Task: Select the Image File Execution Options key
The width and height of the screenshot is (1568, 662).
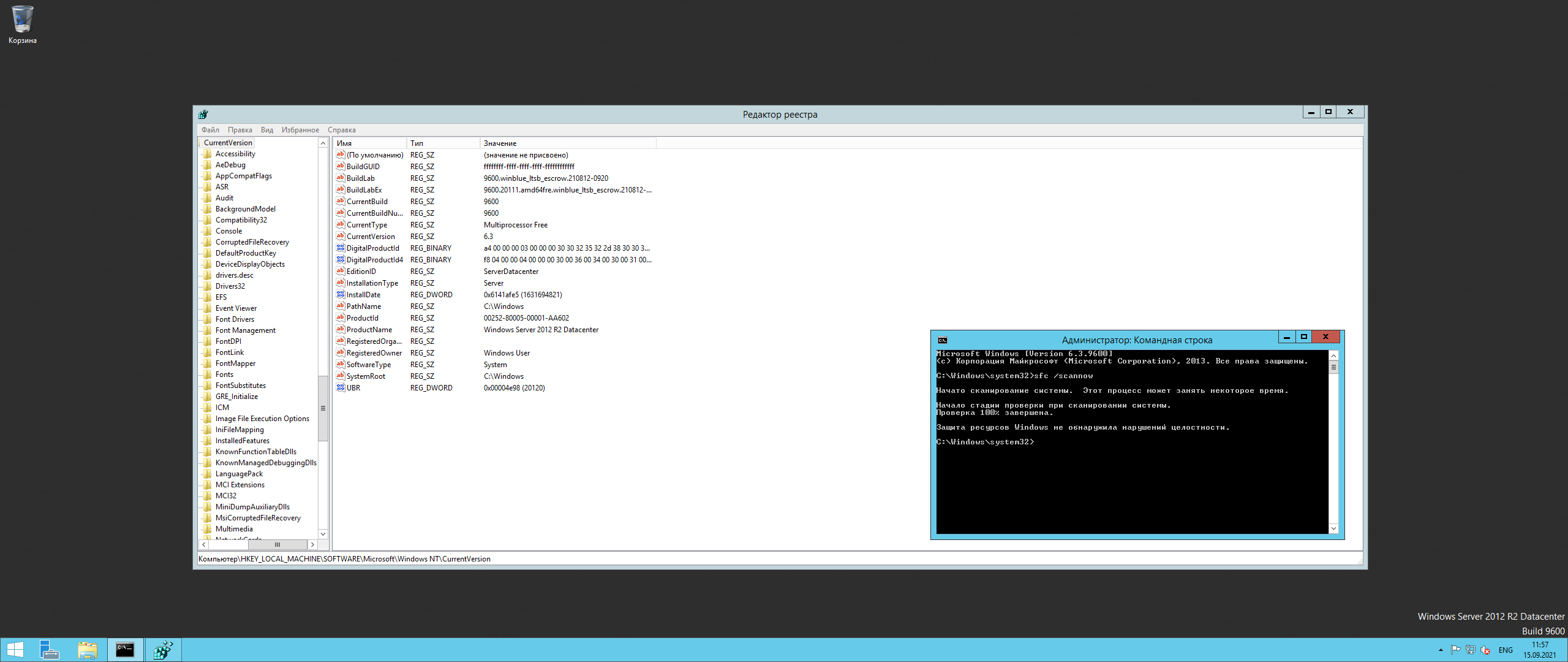Action: [x=262, y=419]
